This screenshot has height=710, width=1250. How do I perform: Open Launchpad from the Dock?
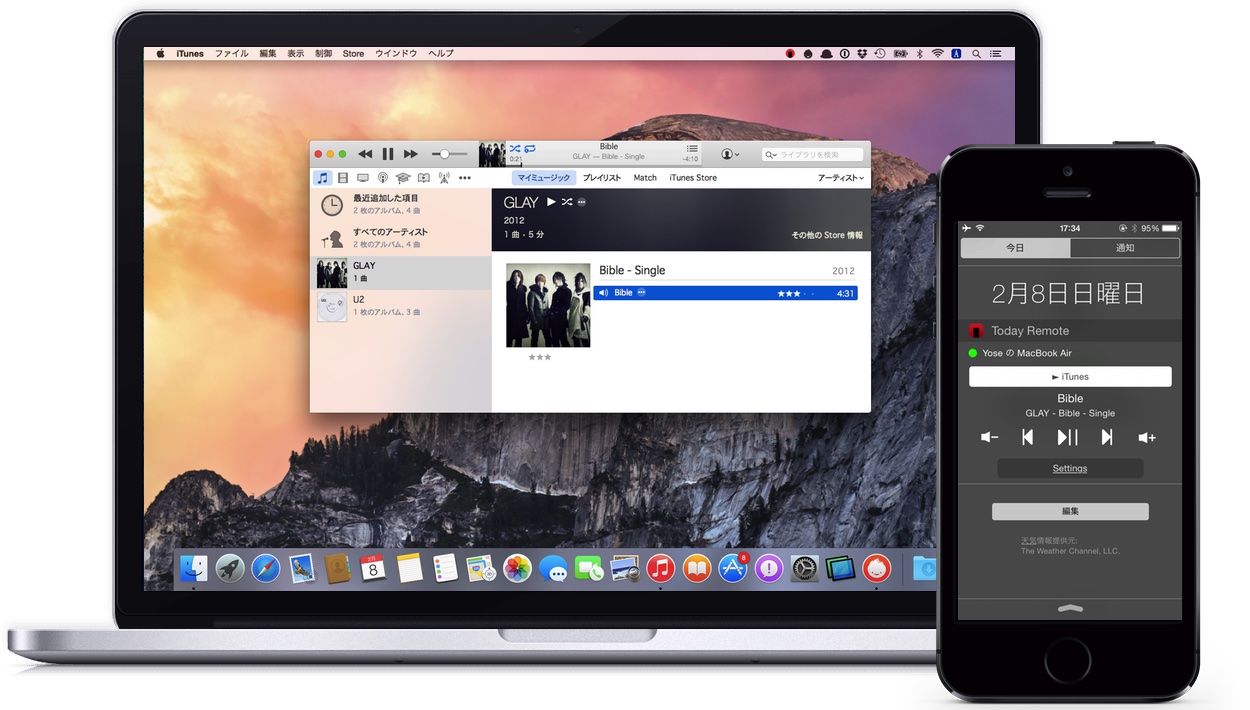click(x=230, y=568)
